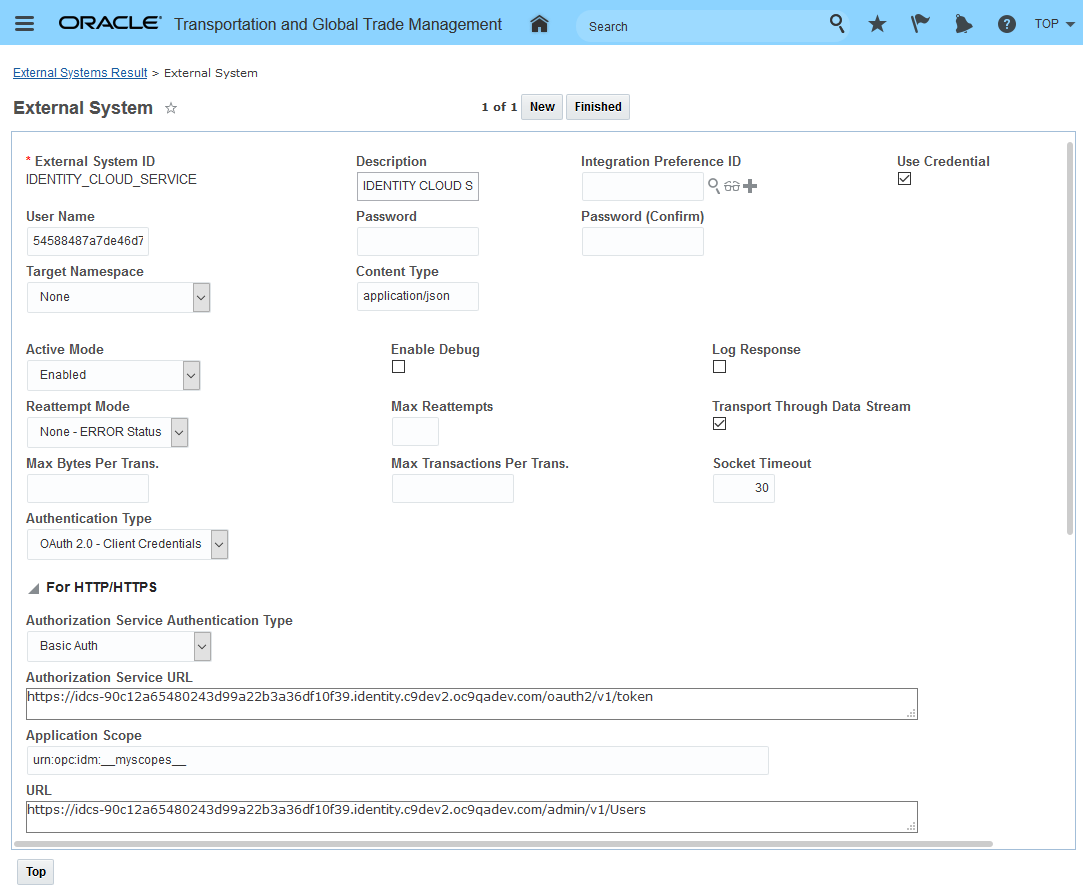
Task: Go to the Home icon
Action: coord(539,24)
